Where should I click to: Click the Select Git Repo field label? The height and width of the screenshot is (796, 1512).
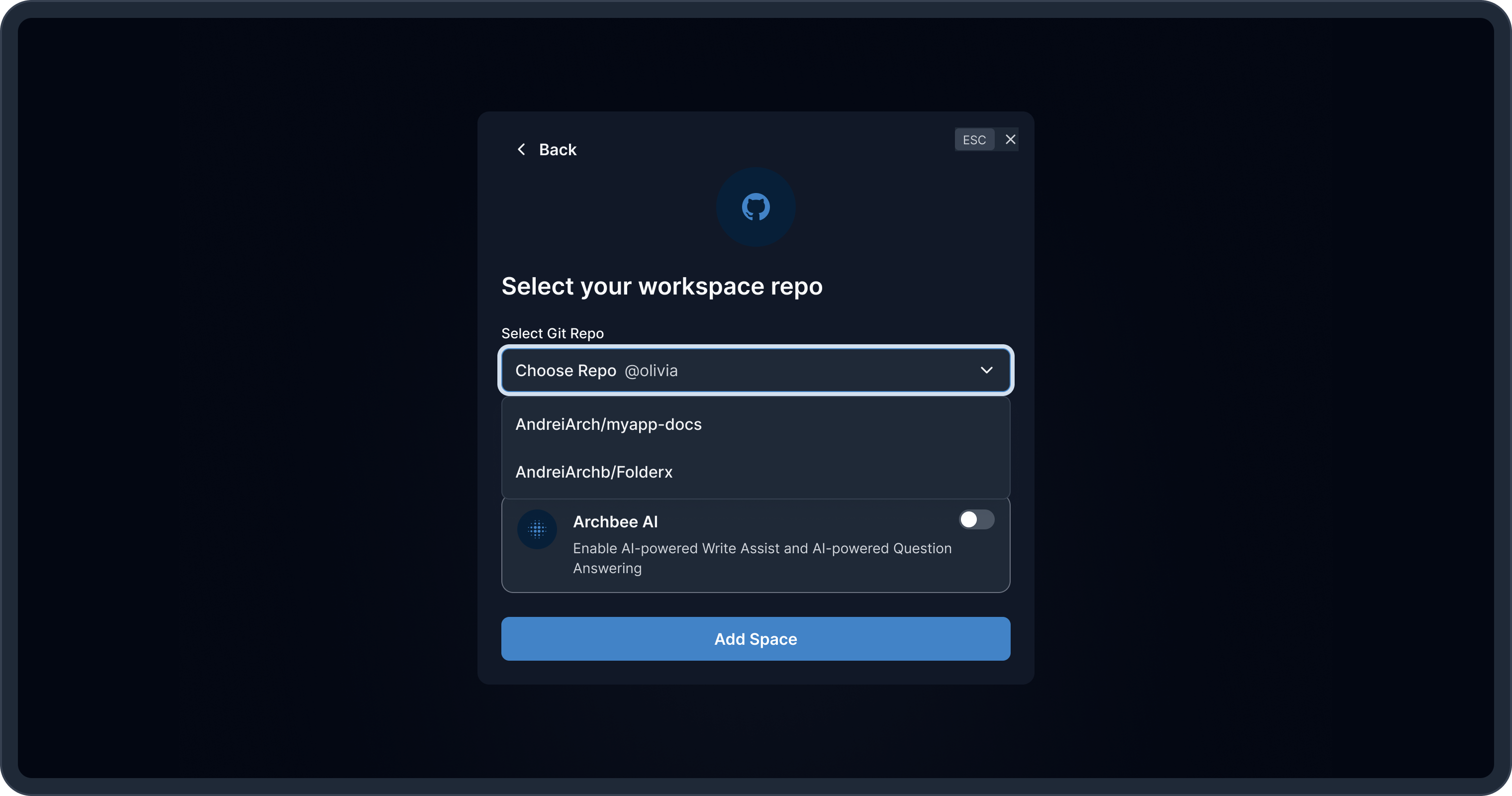pyautogui.click(x=552, y=333)
